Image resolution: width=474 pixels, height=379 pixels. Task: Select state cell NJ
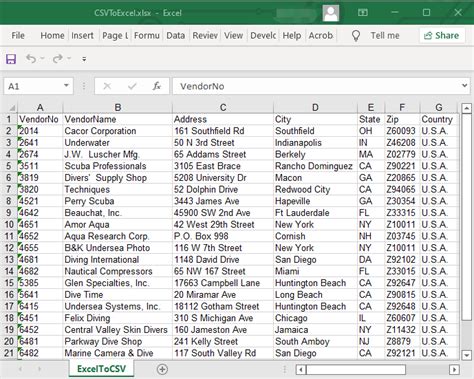(371, 342)
